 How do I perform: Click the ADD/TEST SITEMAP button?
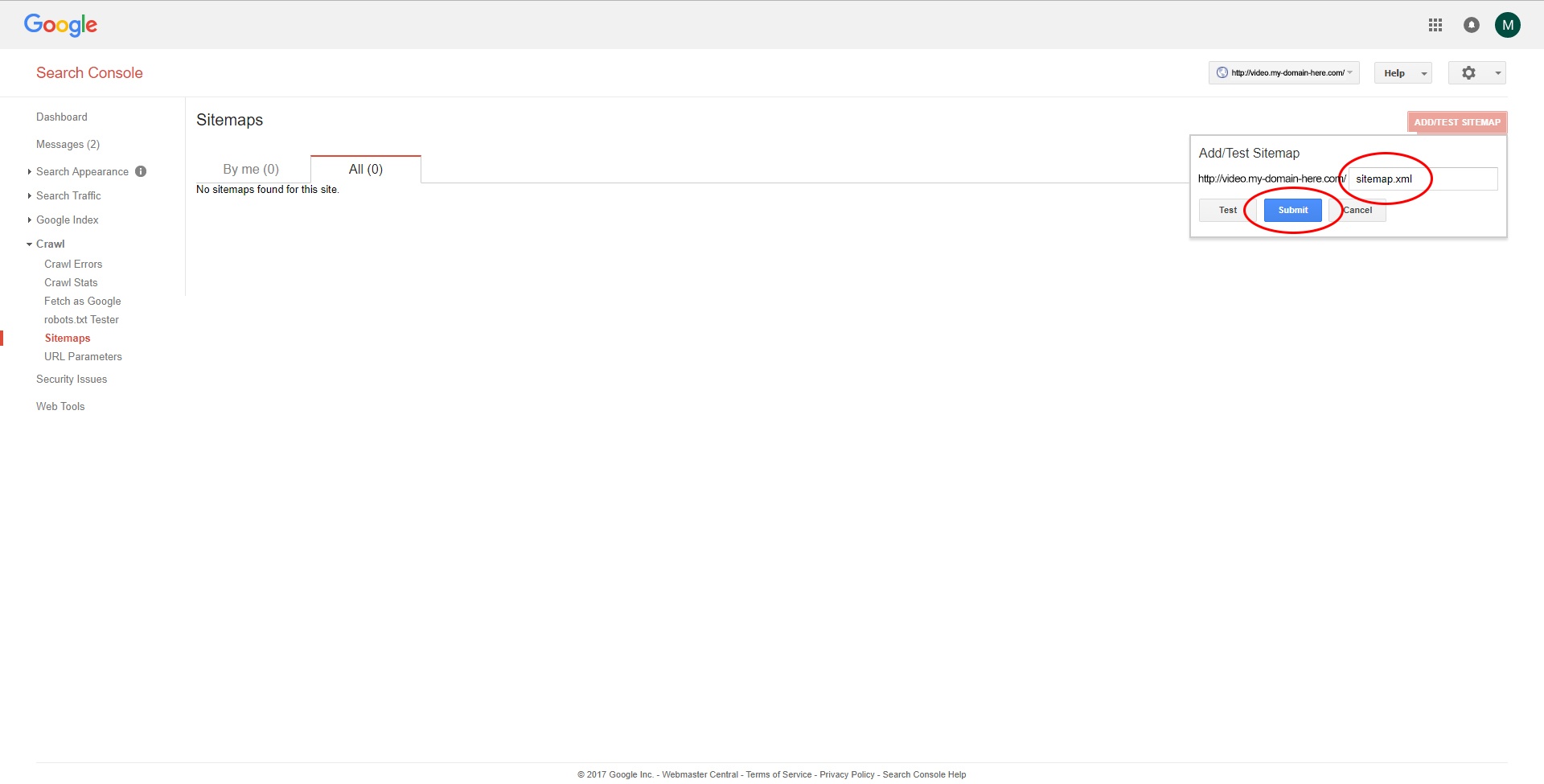click(x=1457, y=122)
